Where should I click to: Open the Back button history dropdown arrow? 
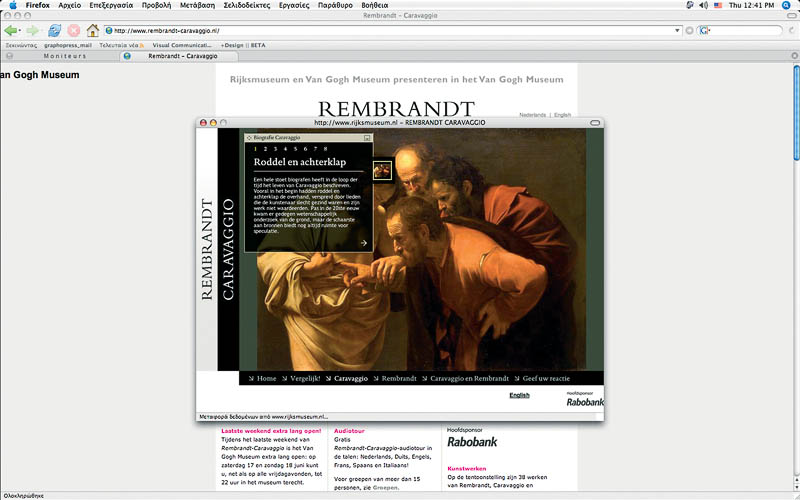(x=20, y=31)
